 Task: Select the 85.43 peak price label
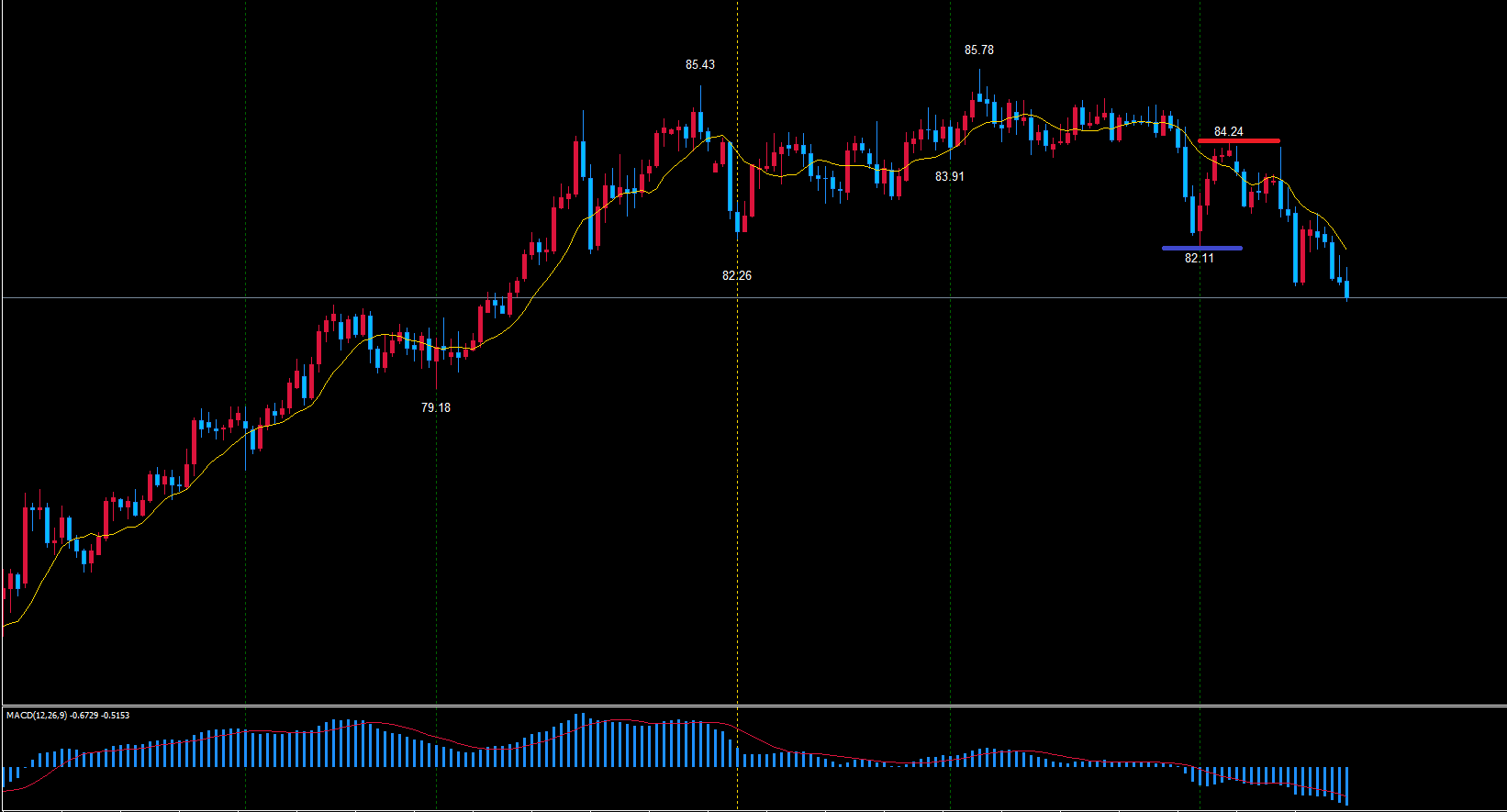pyautogui.click(x=699, y=65)
